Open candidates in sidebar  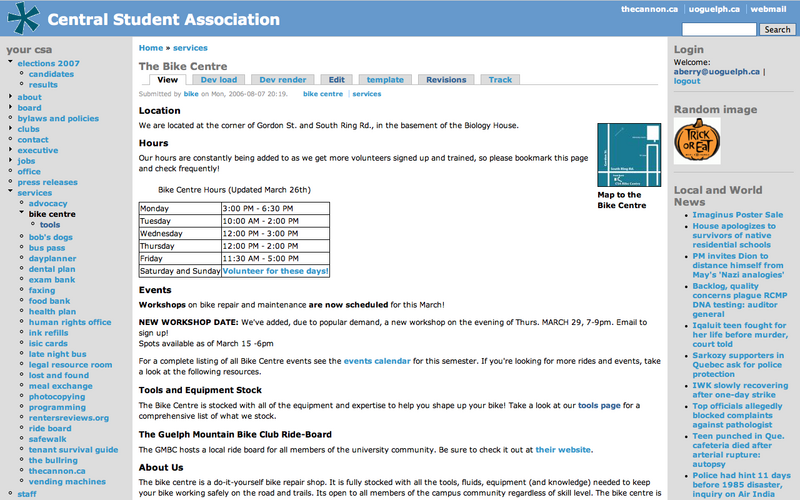51,74
